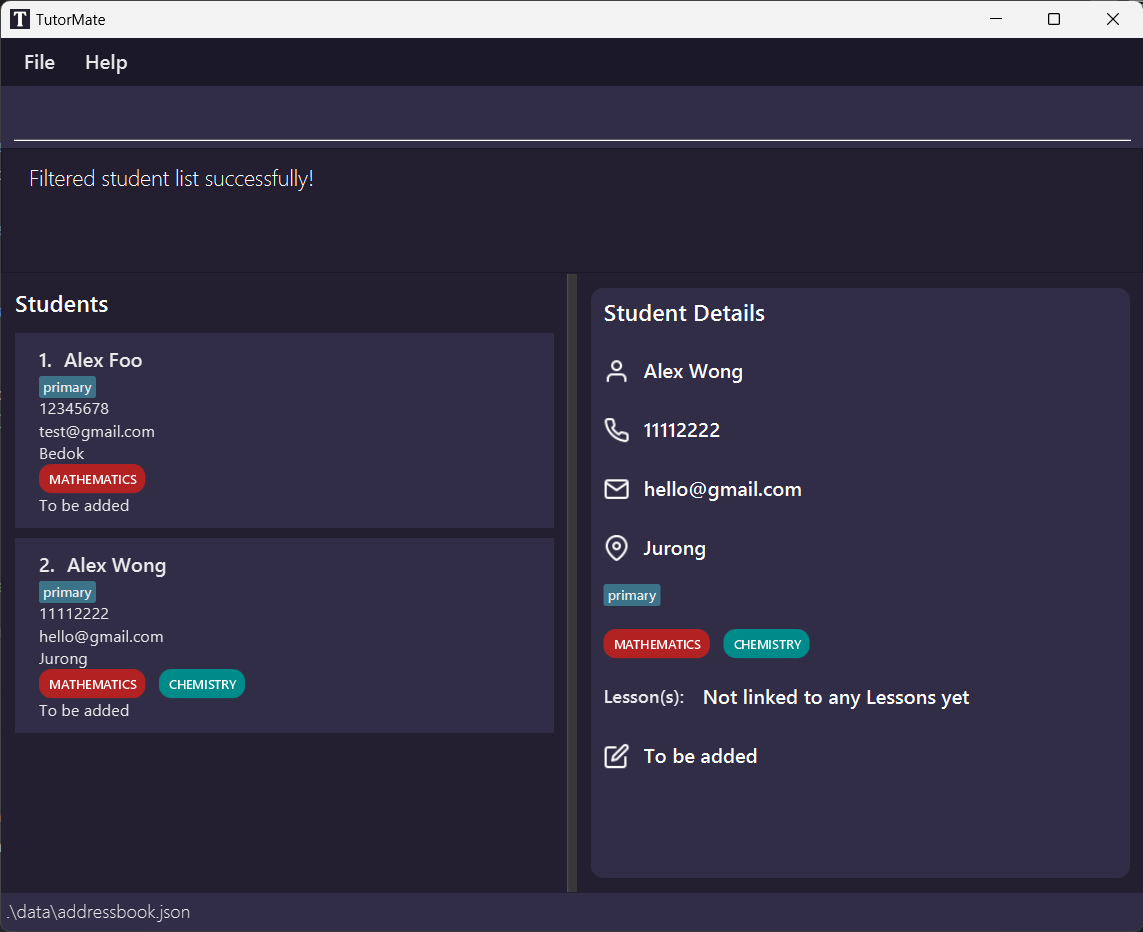Click 'To be added' under Alex Foo

click(85, 506)
